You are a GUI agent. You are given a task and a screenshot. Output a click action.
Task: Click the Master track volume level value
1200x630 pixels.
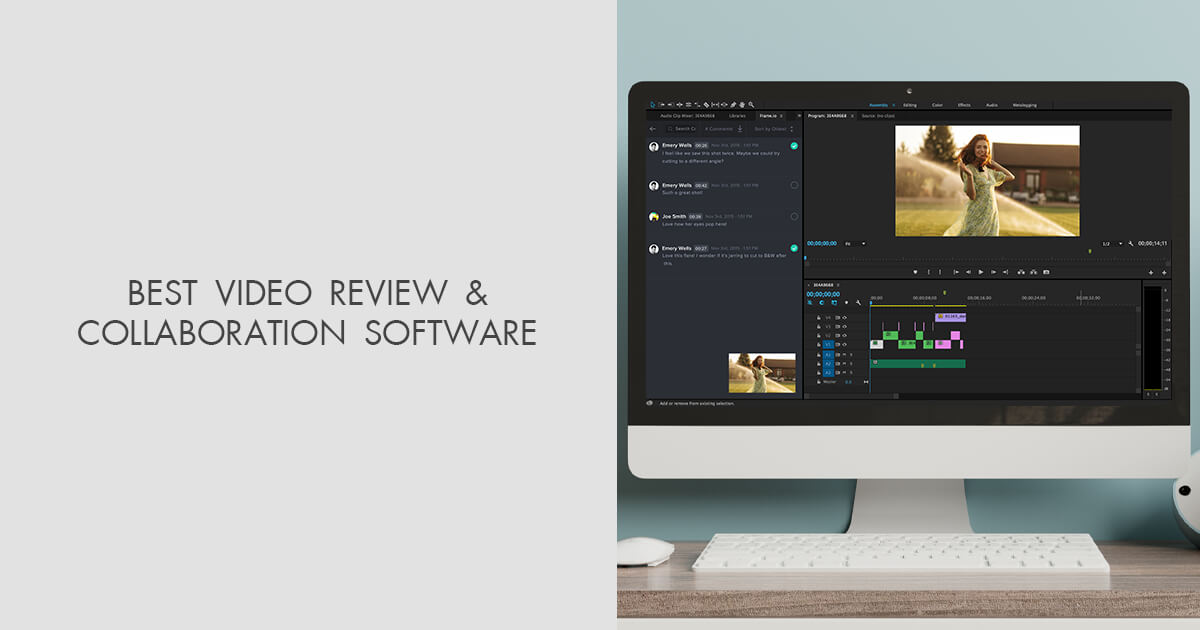pyautogui.click(x=848, y=382)
